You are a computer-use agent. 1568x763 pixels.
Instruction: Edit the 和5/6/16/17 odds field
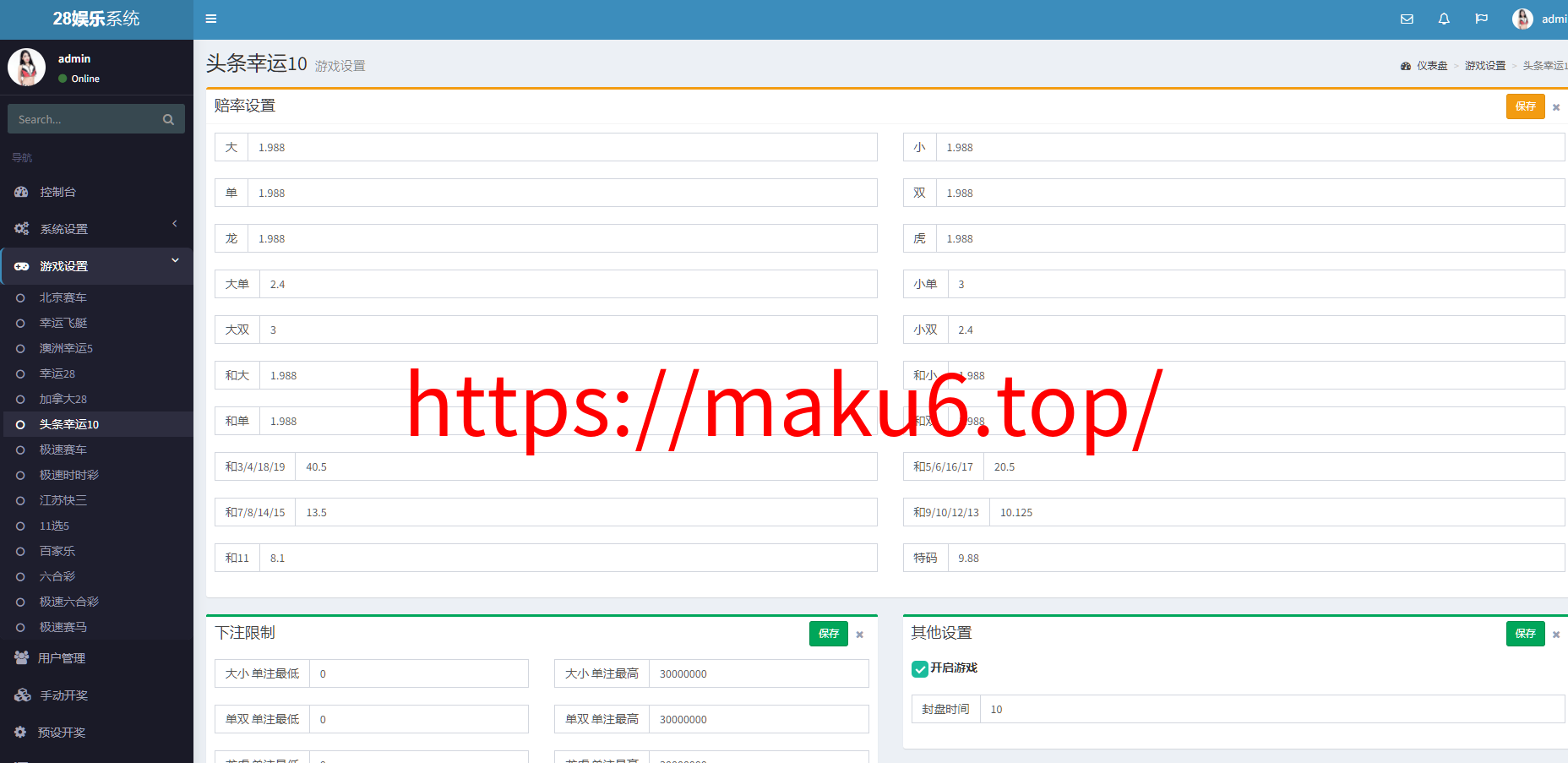pos(1274,466)
